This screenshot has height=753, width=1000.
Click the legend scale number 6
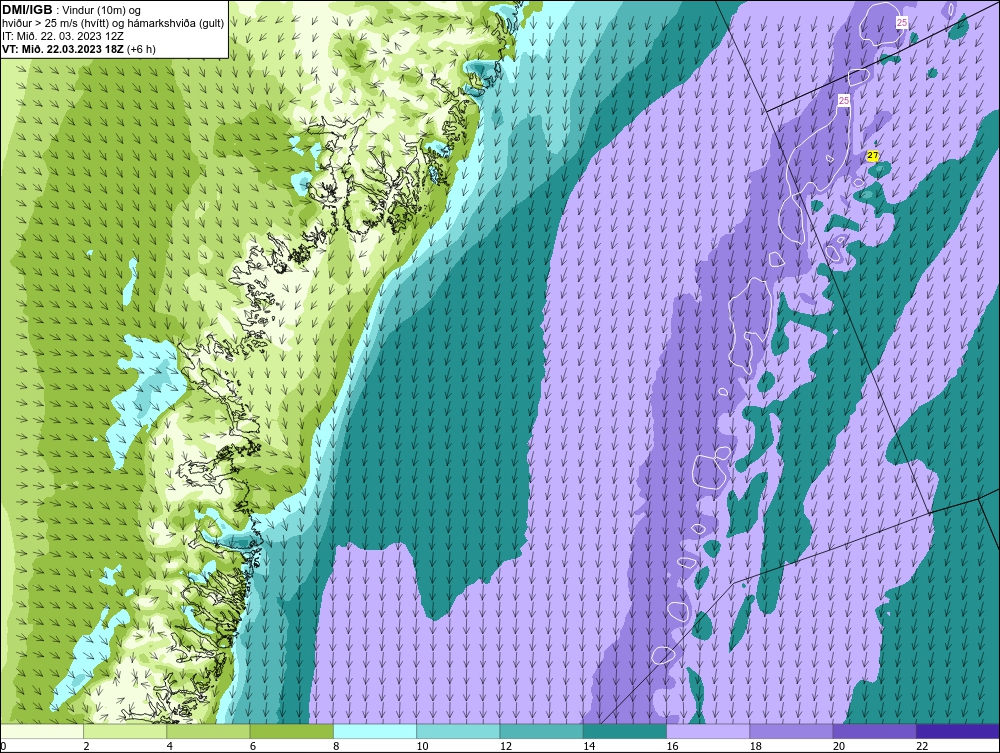[x=253, y=746]
